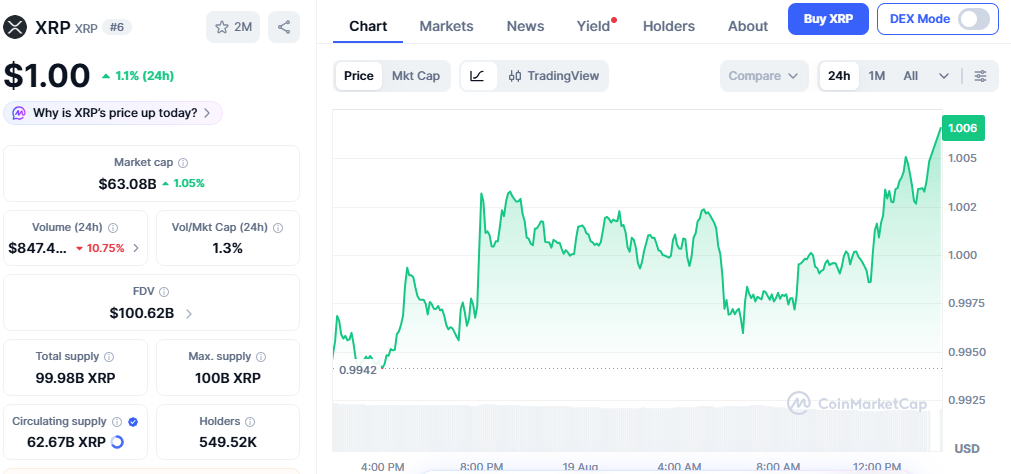Screen dimensions: 1011x474
Task: Click the 62.67B XRP circulating supply value
Action: [66, 442]
